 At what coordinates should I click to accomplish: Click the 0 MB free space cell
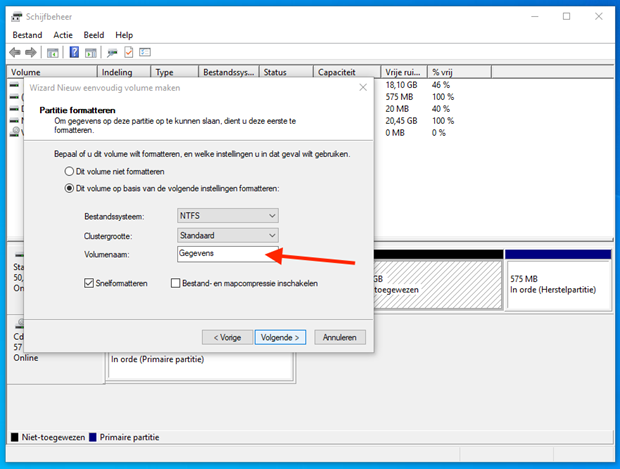[x=395, y=132]
